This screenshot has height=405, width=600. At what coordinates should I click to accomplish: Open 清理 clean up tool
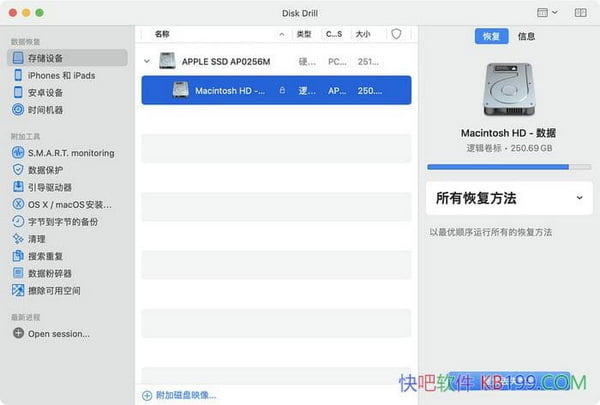click(x=36, y=239)
